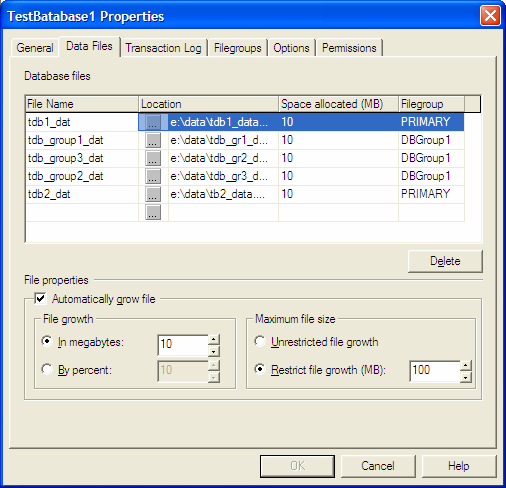Select the tdb_group1_dat file name cell

[82, 140]
